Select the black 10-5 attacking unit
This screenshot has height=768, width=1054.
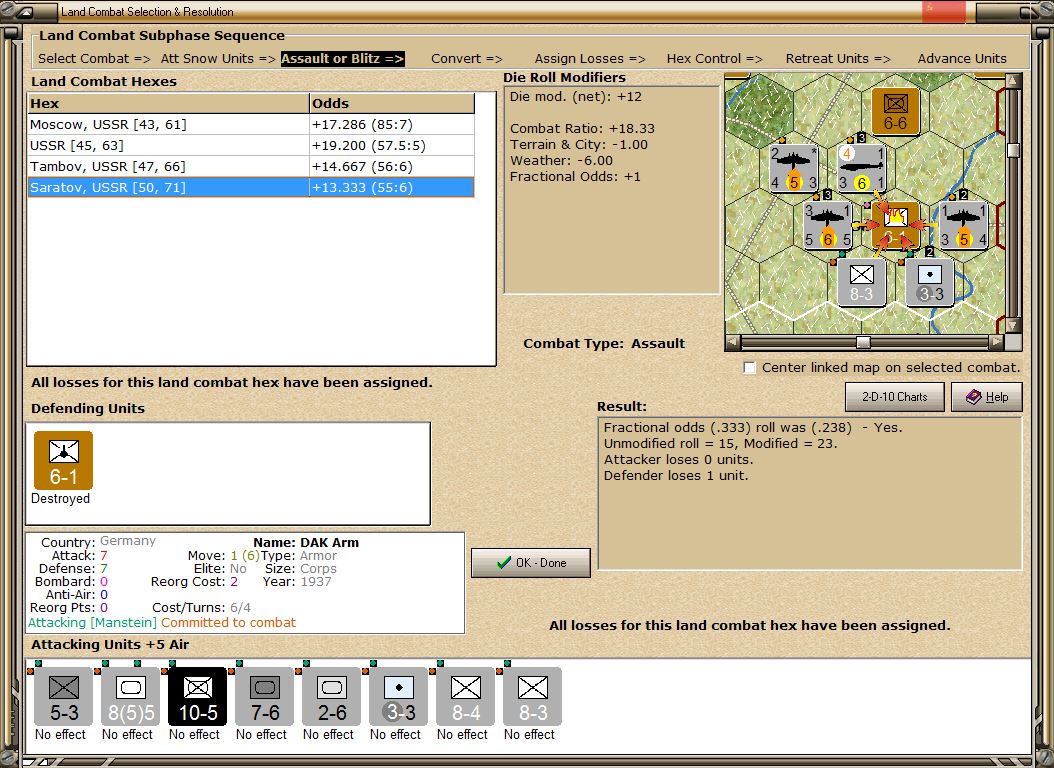pos(198,697)
